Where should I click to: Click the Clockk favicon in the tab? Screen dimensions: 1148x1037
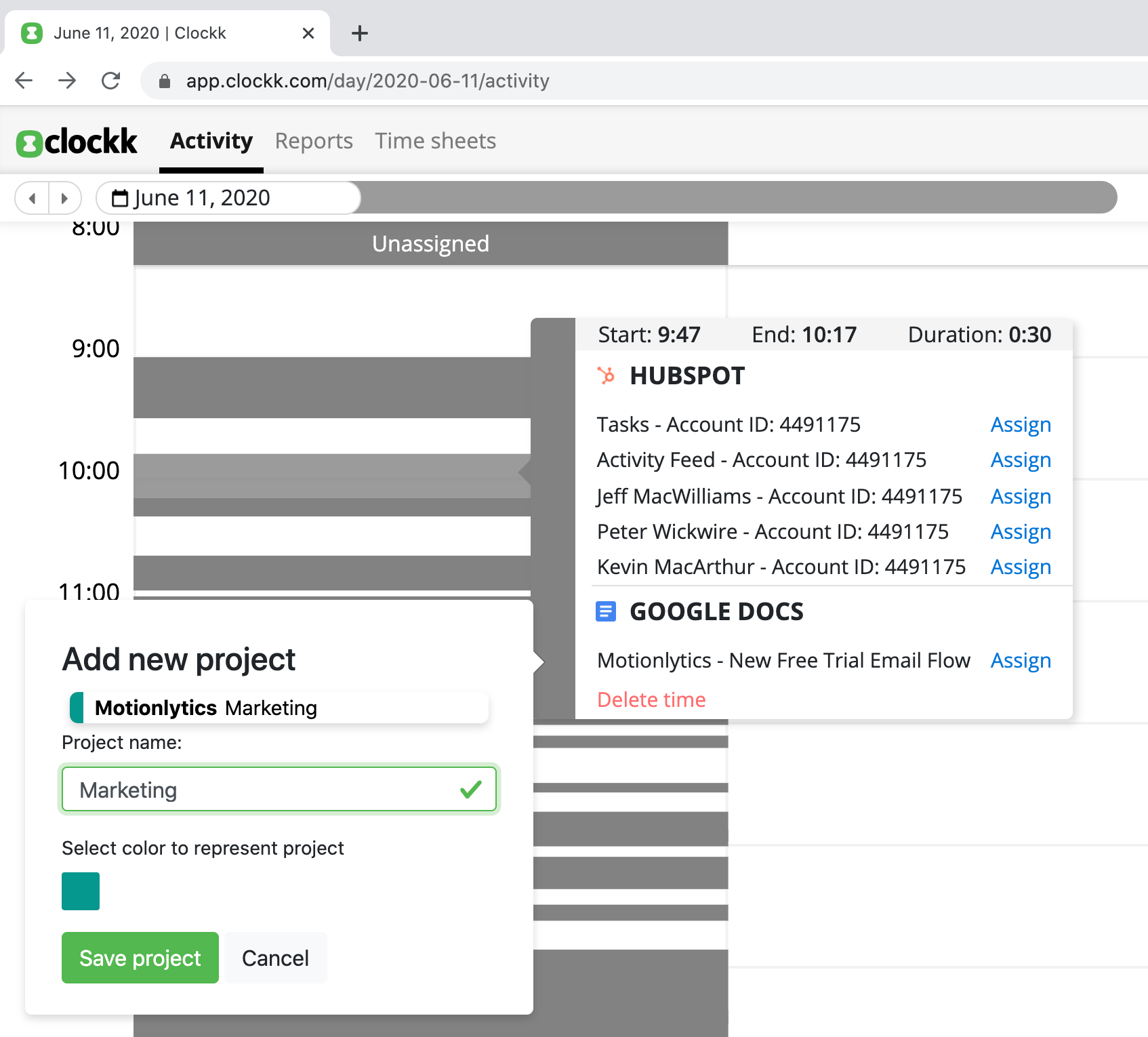tap(32, 33)
